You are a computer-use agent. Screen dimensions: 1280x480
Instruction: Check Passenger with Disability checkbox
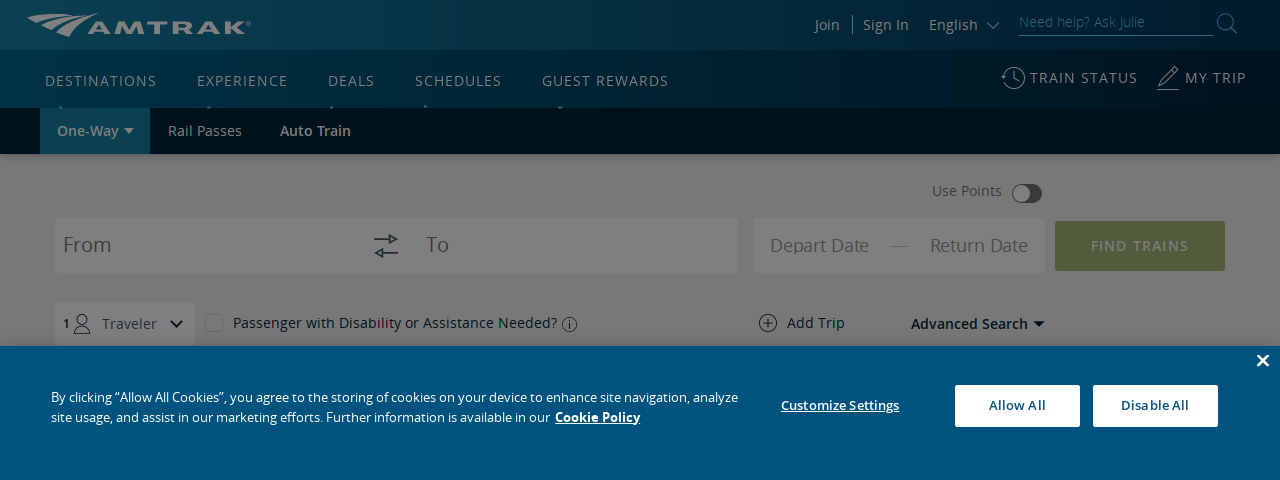point(214,323)
